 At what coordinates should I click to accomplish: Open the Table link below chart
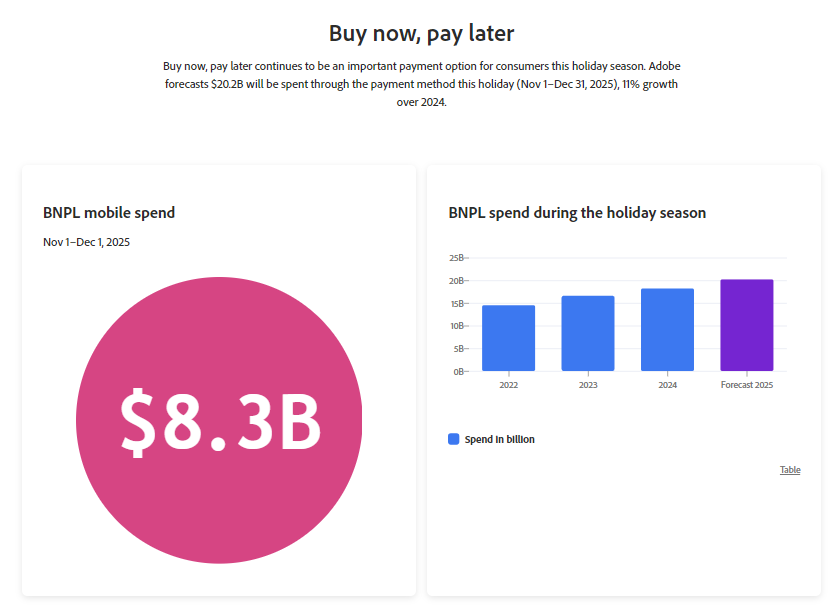pos(790,470)
